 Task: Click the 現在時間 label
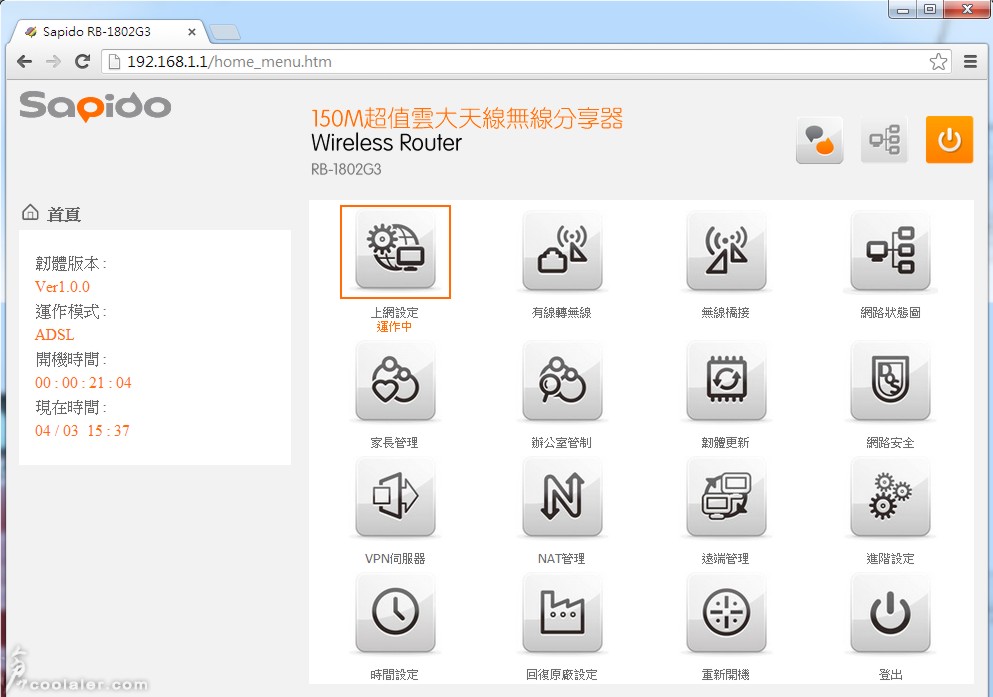click(x=70, y=407)
